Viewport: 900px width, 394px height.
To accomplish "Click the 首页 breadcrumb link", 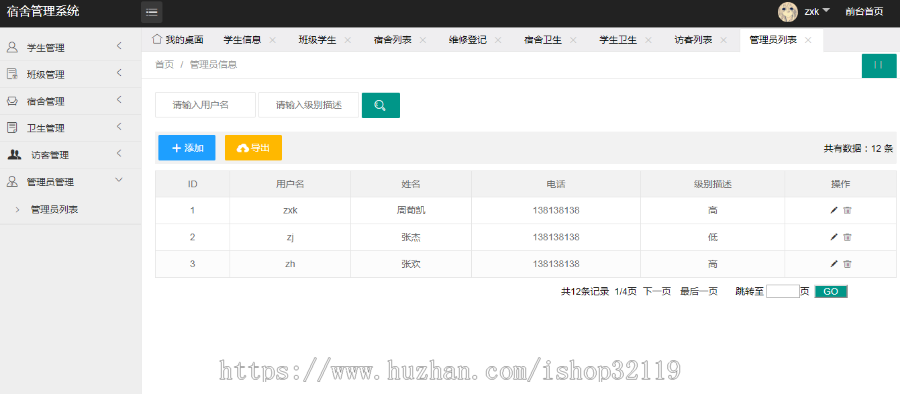I will click(x=164, y=65).
